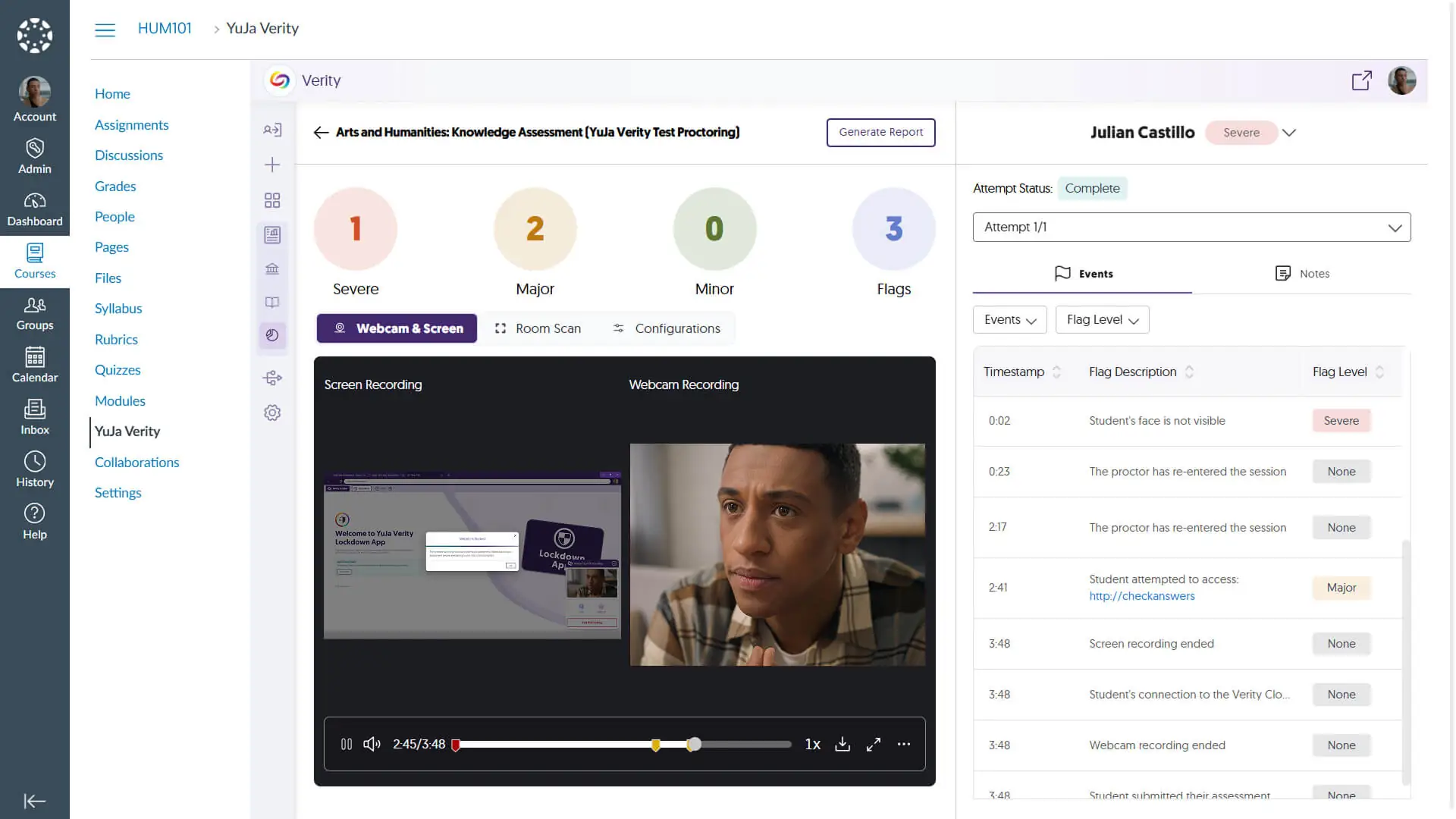The width and height of the screenshot is (1456, 819).
Task: Change the 1x playback speed
Action: (813, 744)
